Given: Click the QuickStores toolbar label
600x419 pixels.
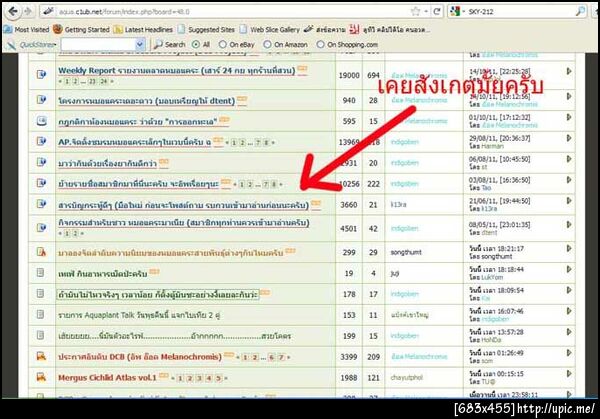Looking at the screenshot, I should 38,45.
